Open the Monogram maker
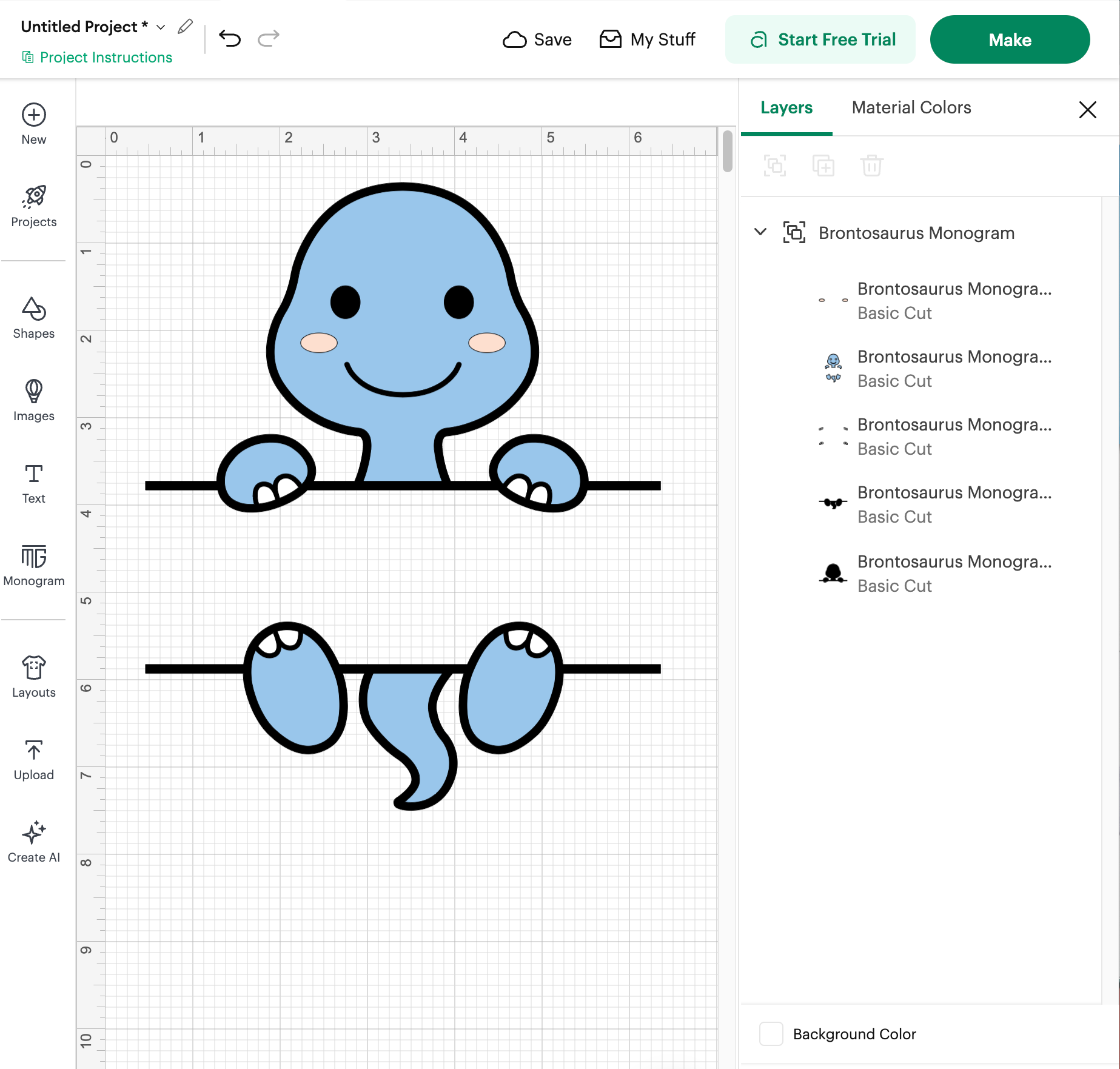 coord(34,566)
